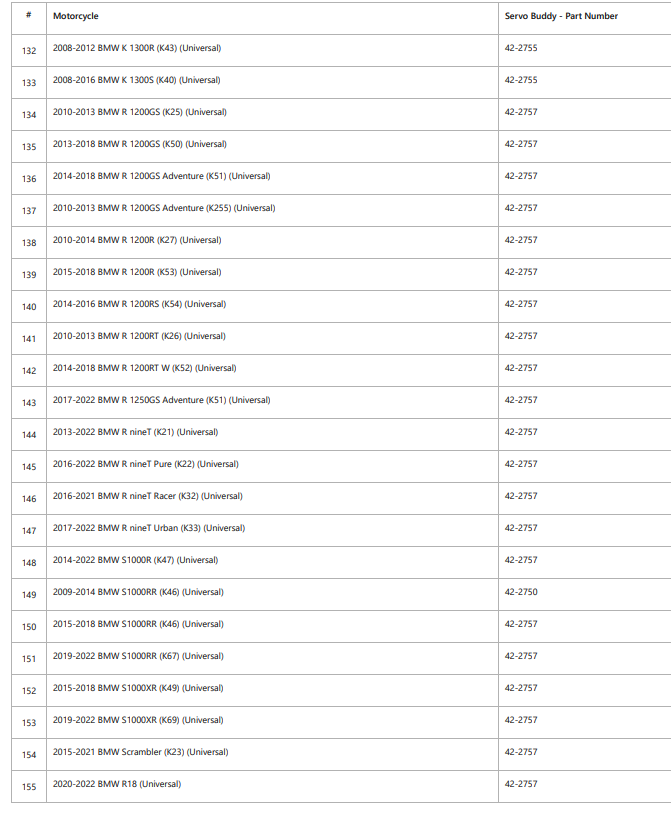
Task: Click the Servo Buddy - Part Number header
Action: [561, 16]
